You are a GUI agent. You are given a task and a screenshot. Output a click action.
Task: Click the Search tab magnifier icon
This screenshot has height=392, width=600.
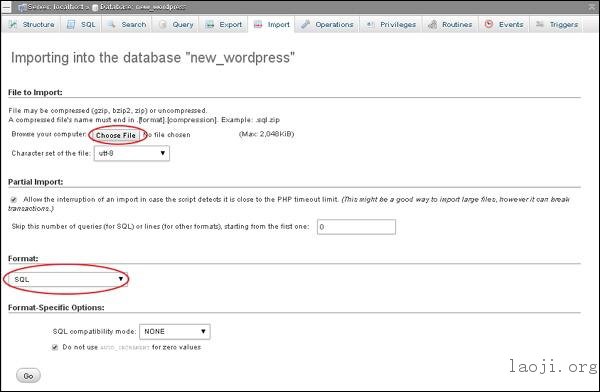[x=112, y=24]
